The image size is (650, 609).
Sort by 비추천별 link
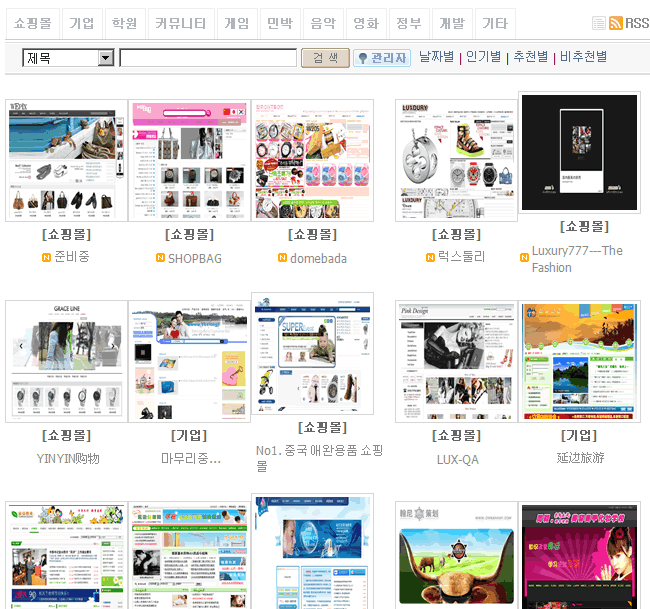pyautogui.click(x=583, y=57)
